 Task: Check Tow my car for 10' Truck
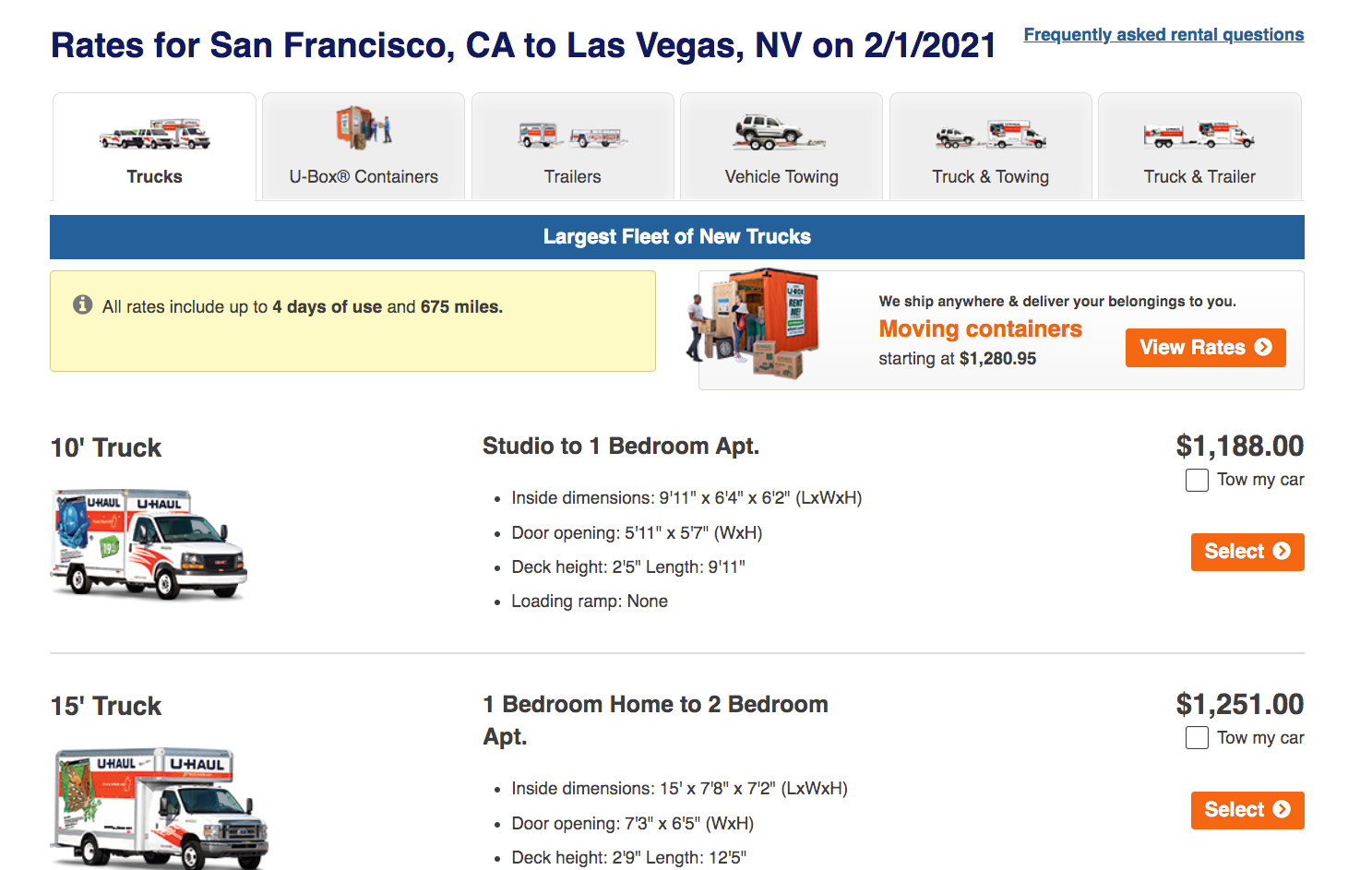tap(1197, 481)
